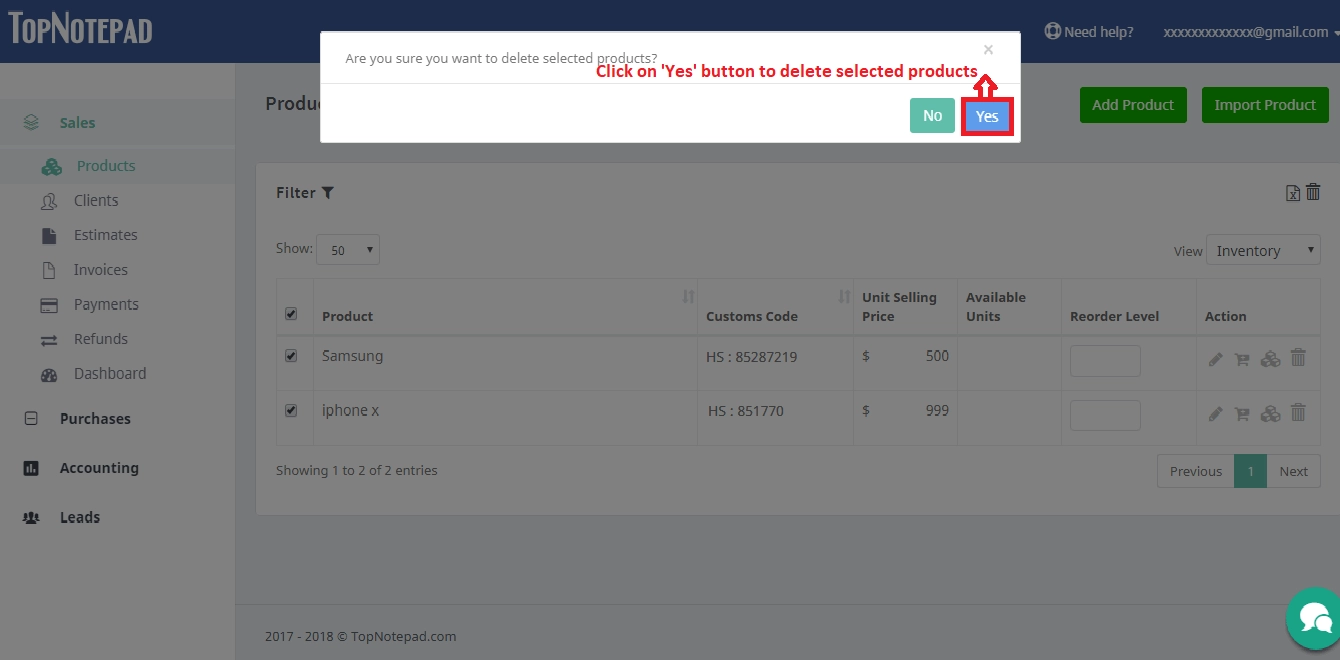Image resolution: width=1340 pixels, height=660 pixels.
Task: Delete iphone x using its trash icon
Action: coord(1298,412)
